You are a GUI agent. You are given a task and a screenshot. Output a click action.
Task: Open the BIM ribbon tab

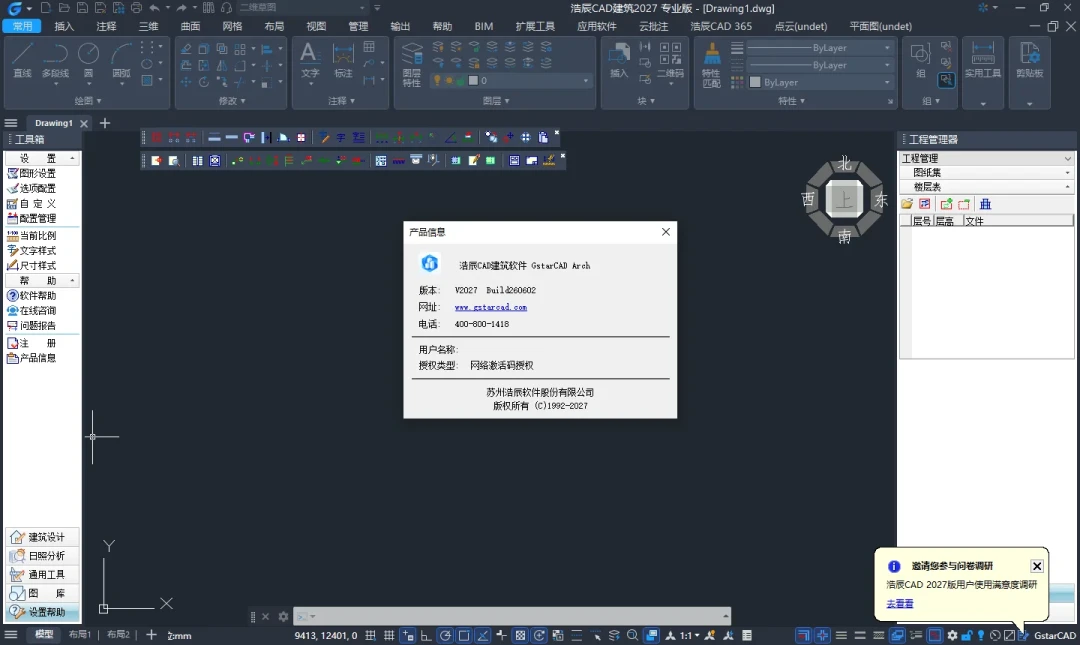(484, 26)
